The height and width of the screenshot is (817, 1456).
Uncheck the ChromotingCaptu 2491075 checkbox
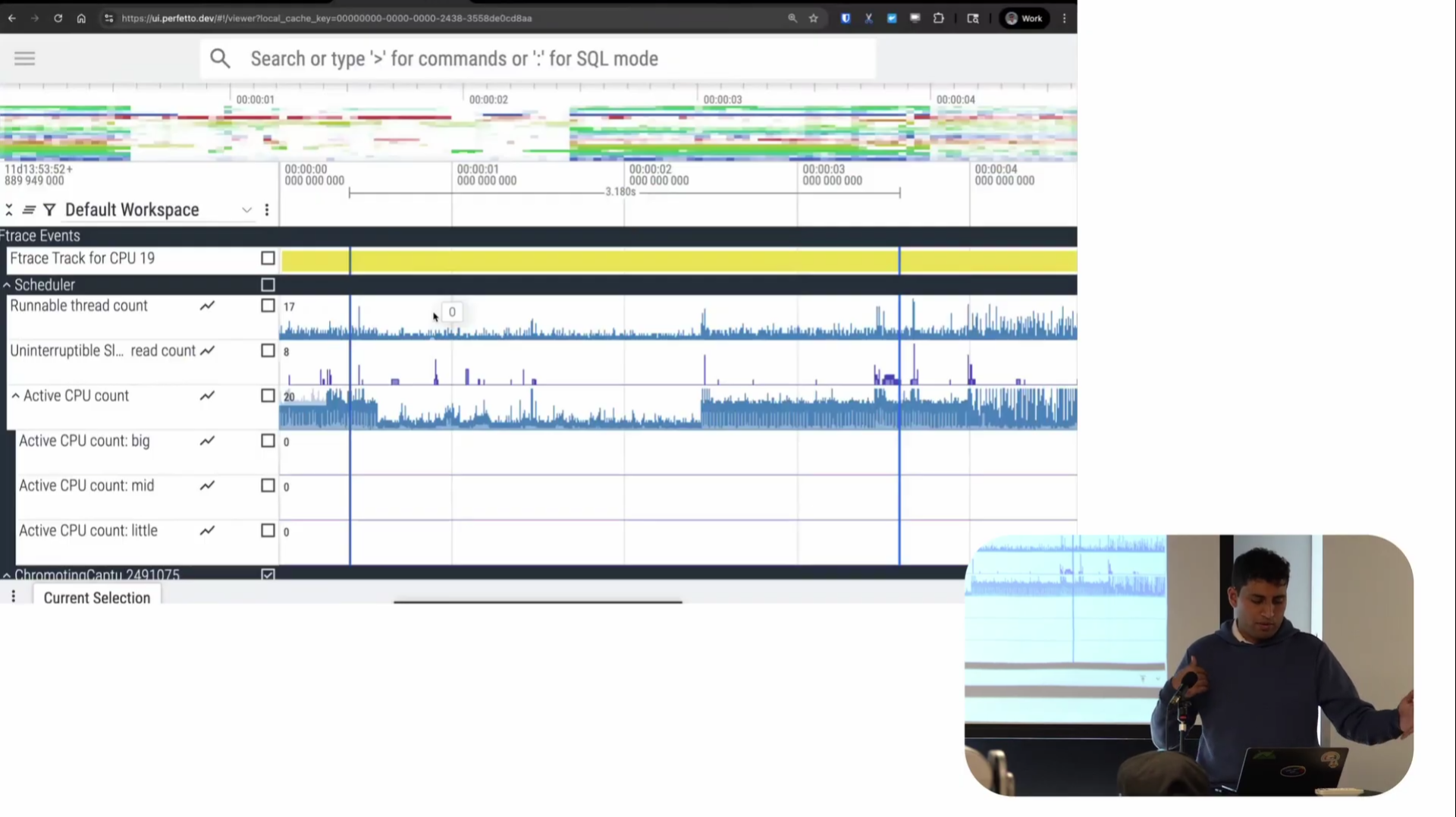[268, 575]
